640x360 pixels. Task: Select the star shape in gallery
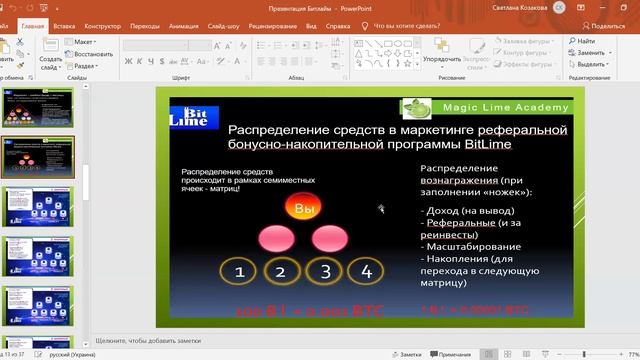click(407, 64)
